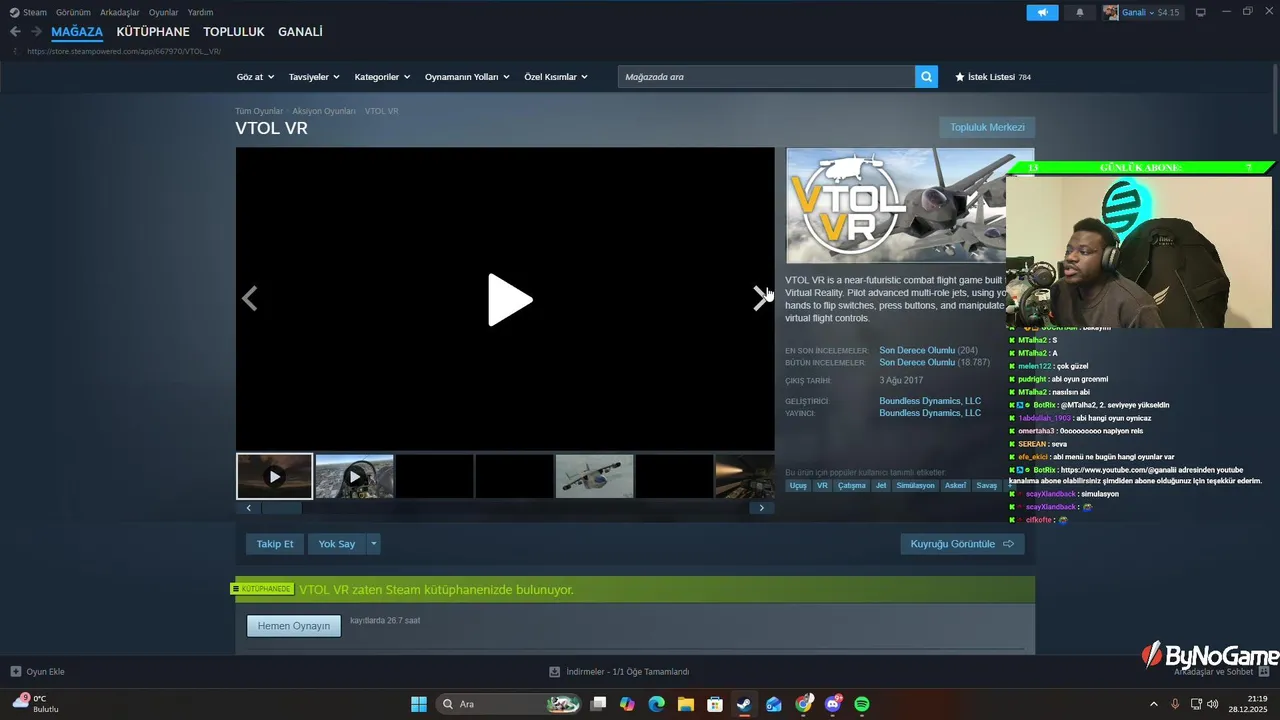This screenshot has width=1280, height=720.
Task: Expand the Tavsiyeler dropdown
Action: coord(314,77)
